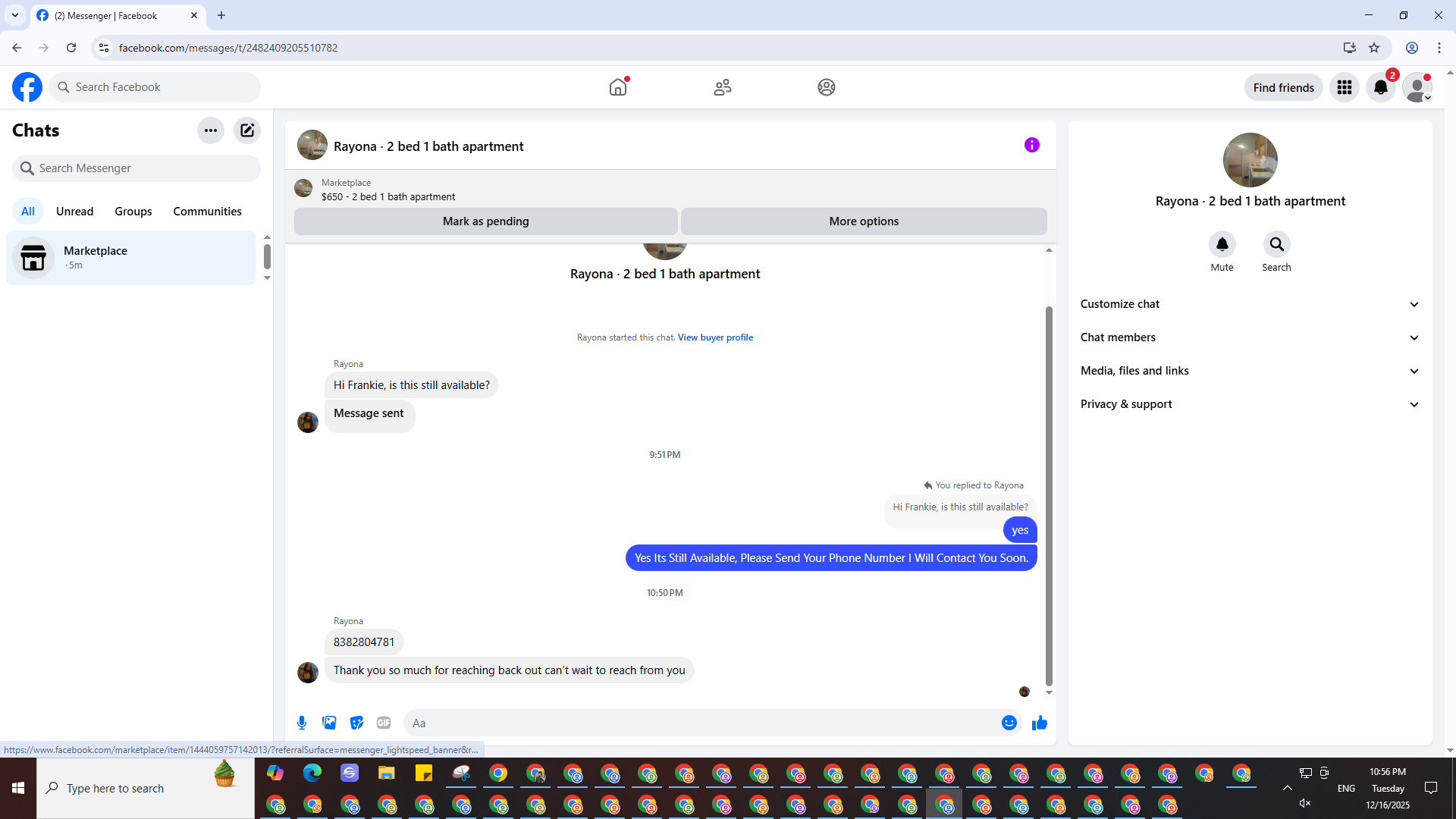Select the Messenger browser tab

coord(118,15)
